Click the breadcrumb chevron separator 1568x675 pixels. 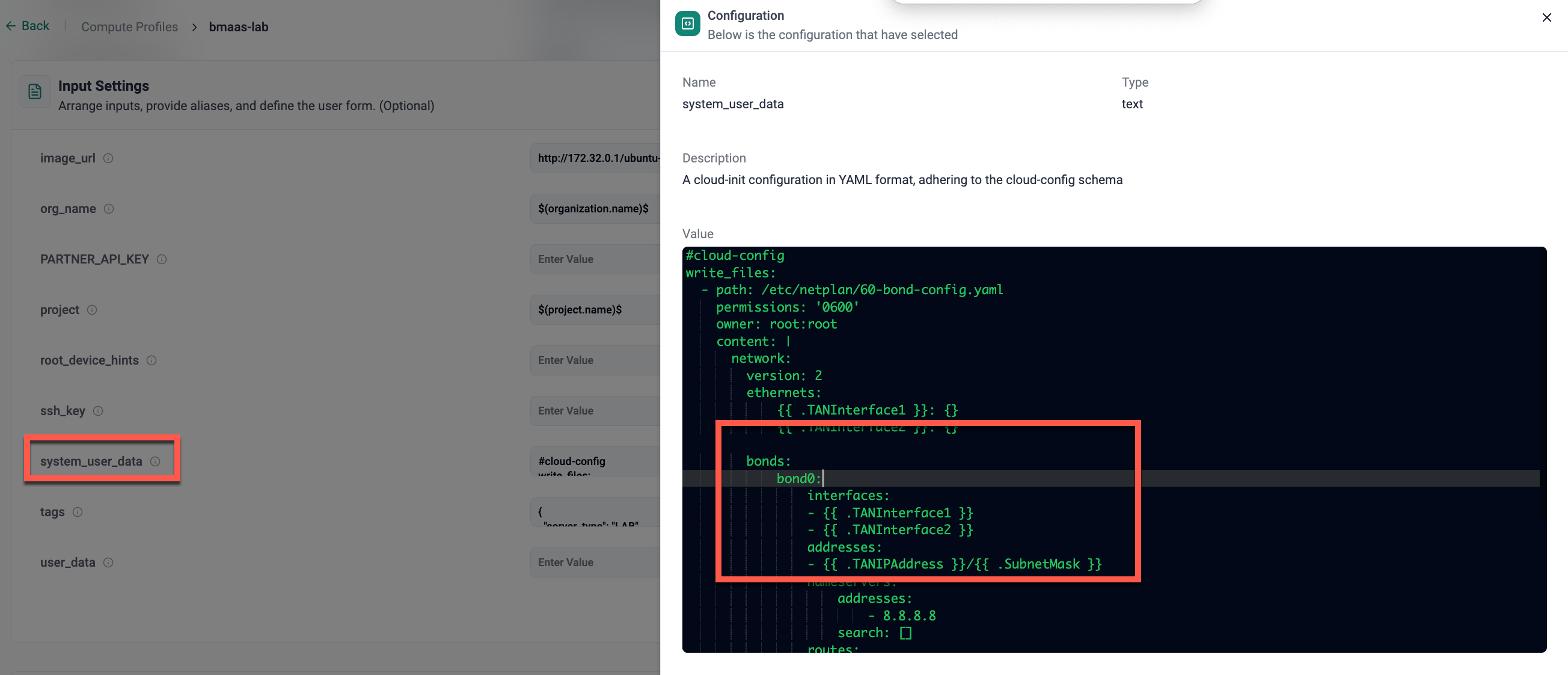pos(194,28)
